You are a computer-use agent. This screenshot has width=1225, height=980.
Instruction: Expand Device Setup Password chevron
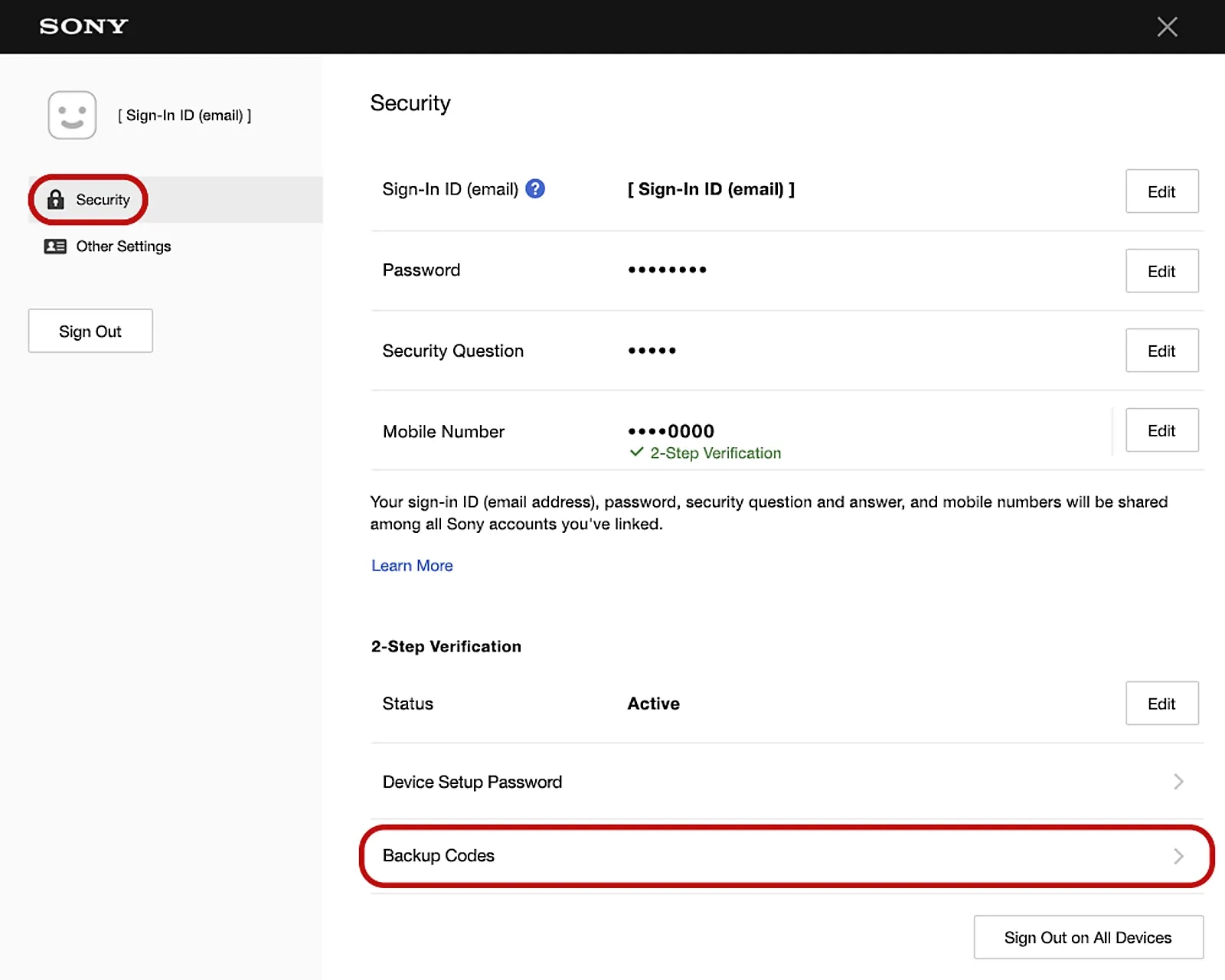tap(1178, 782)
